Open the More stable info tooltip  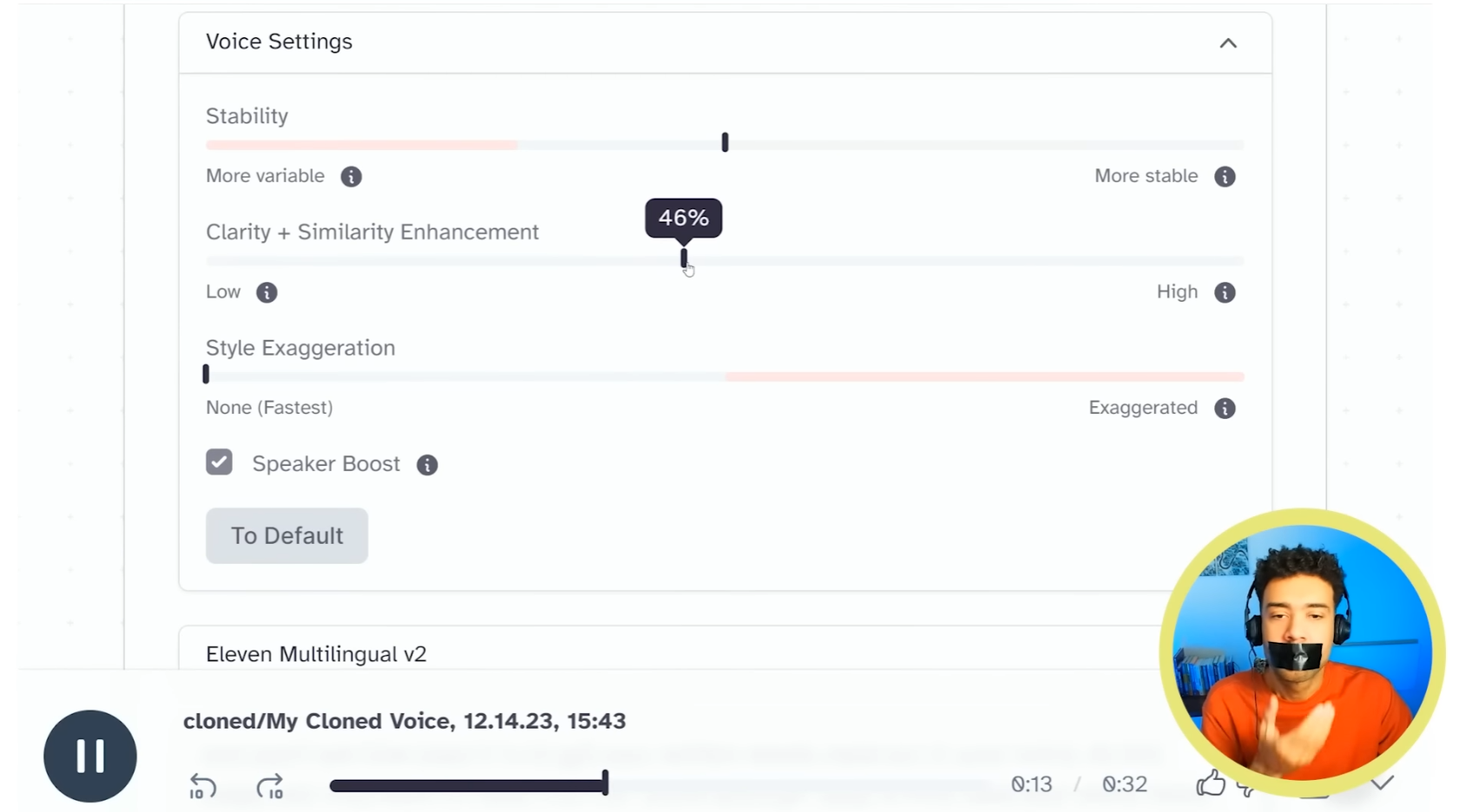pyautogui.click(x=1225, y=176)
